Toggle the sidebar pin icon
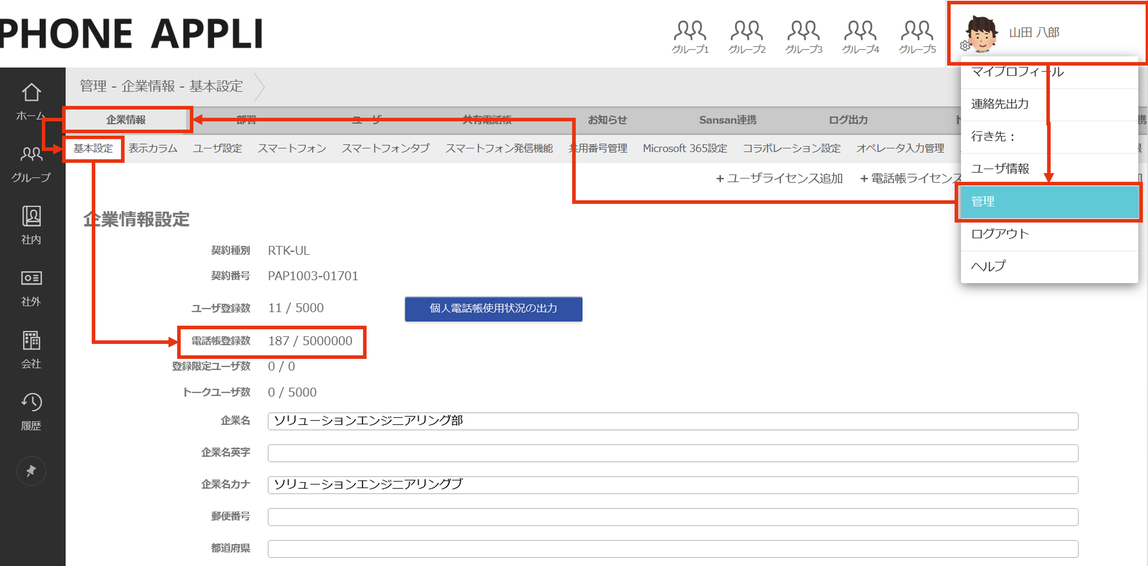The image size is (1148, 566). click(x=31, y=472)
